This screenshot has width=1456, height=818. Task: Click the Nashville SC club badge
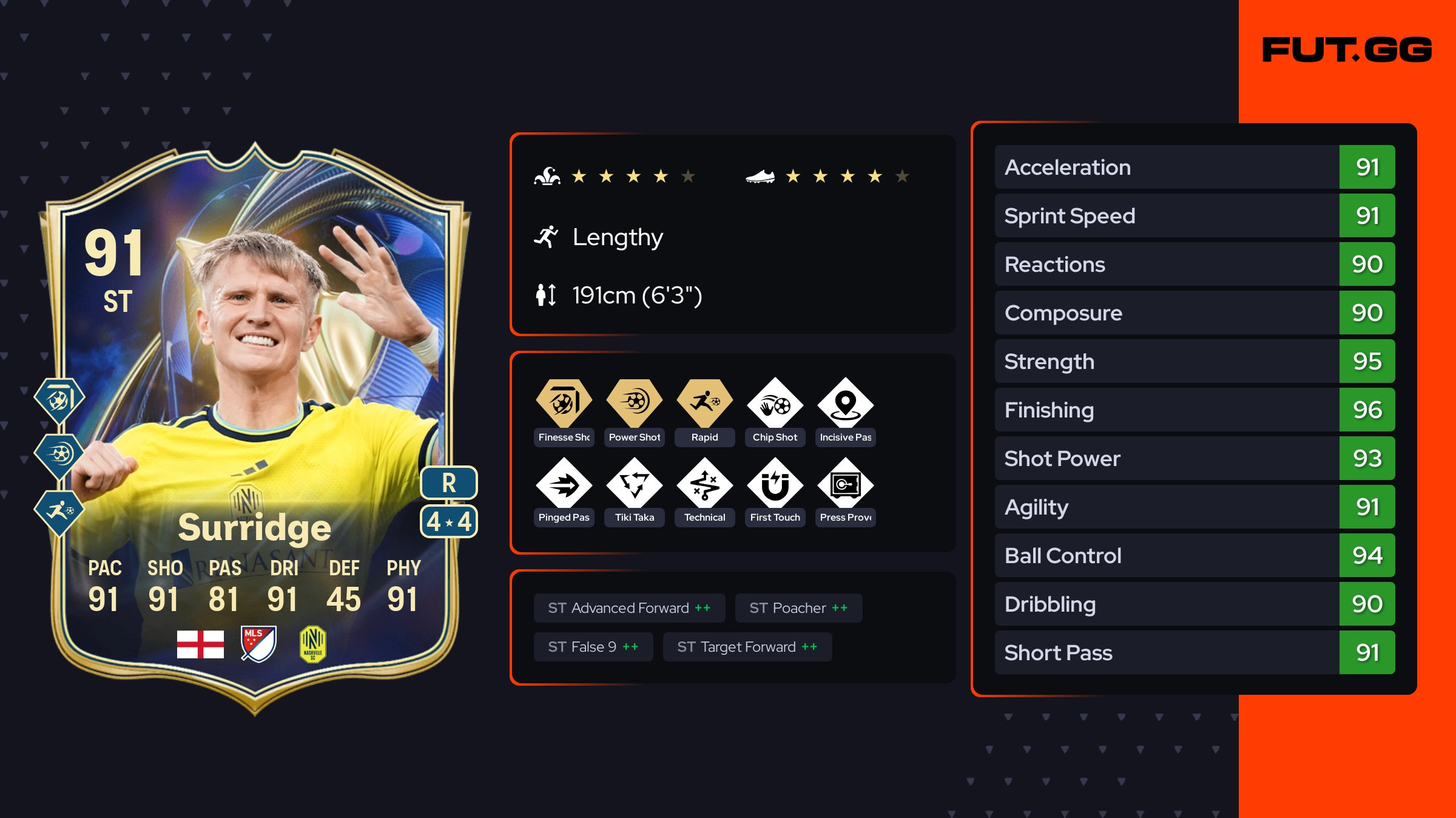coord(313,644)
